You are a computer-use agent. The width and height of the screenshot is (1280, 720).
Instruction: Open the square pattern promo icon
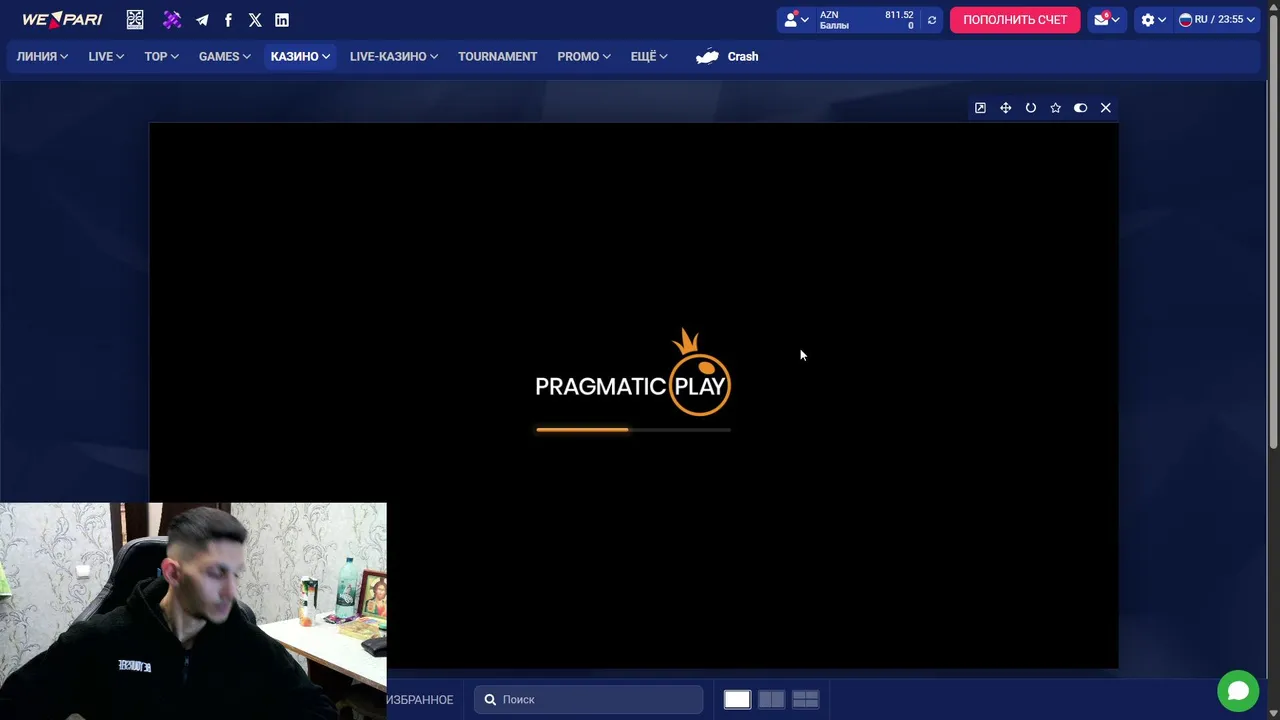coord(135,20)
